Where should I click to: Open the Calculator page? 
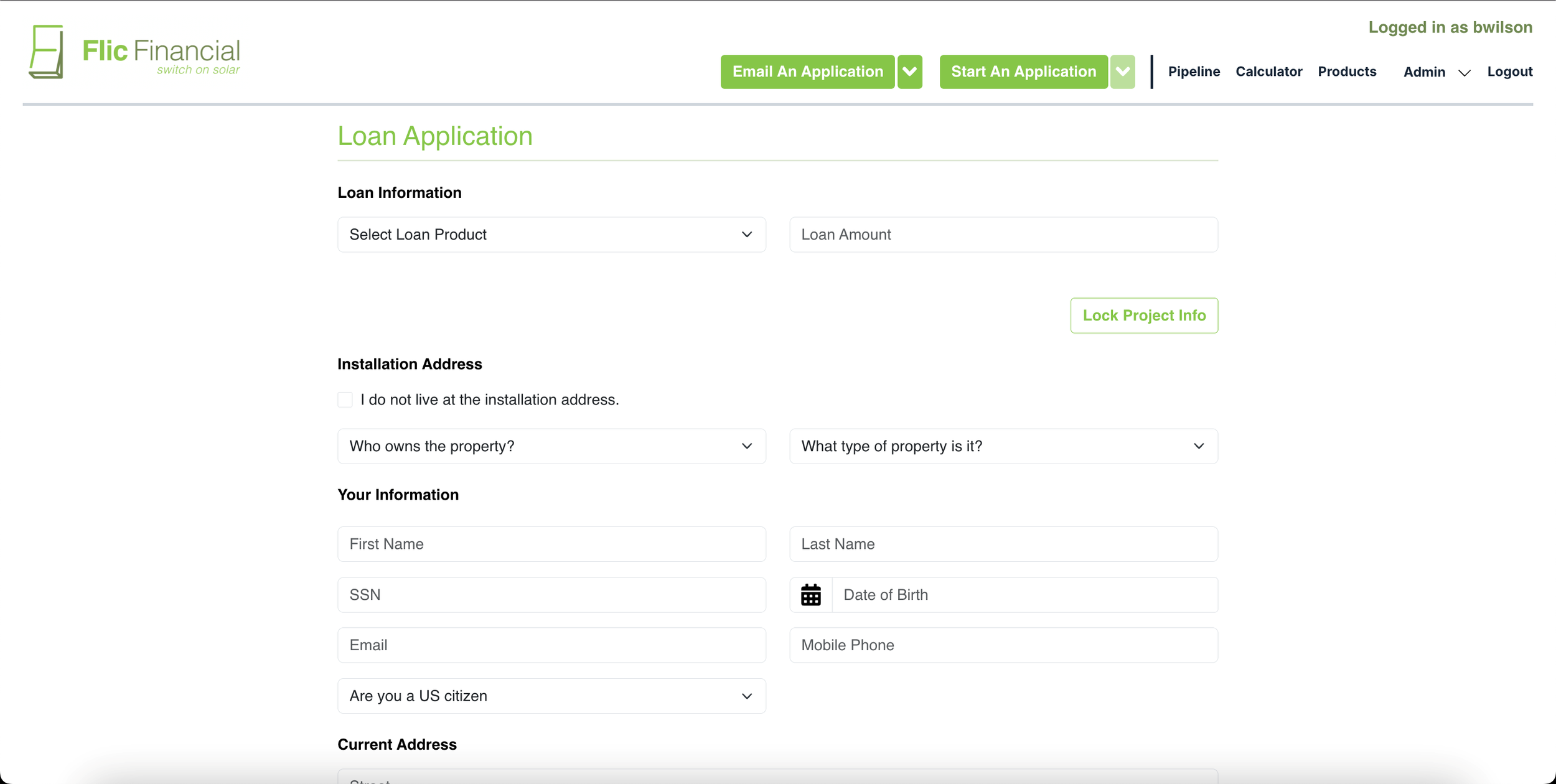tap(1268, 72)
